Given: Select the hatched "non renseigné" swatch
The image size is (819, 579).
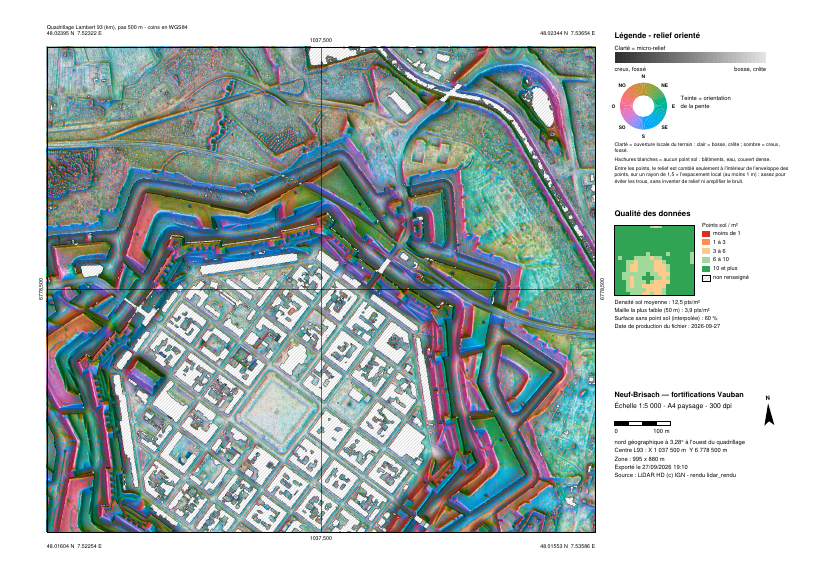Looking at the screenshot, I should (706, 278).
